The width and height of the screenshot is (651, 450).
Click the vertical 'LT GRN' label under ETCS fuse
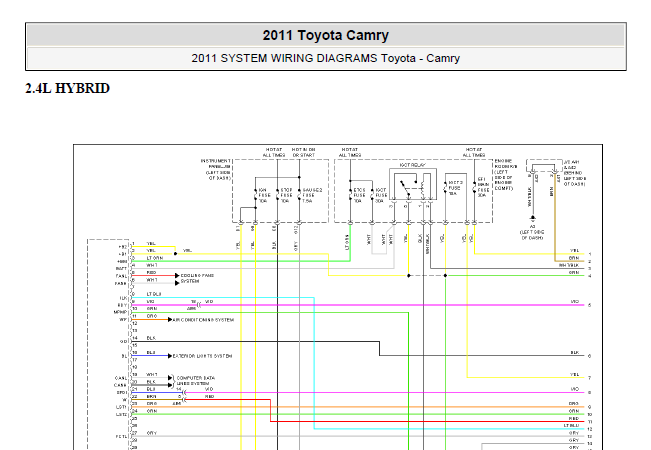[x=347, y=242]
